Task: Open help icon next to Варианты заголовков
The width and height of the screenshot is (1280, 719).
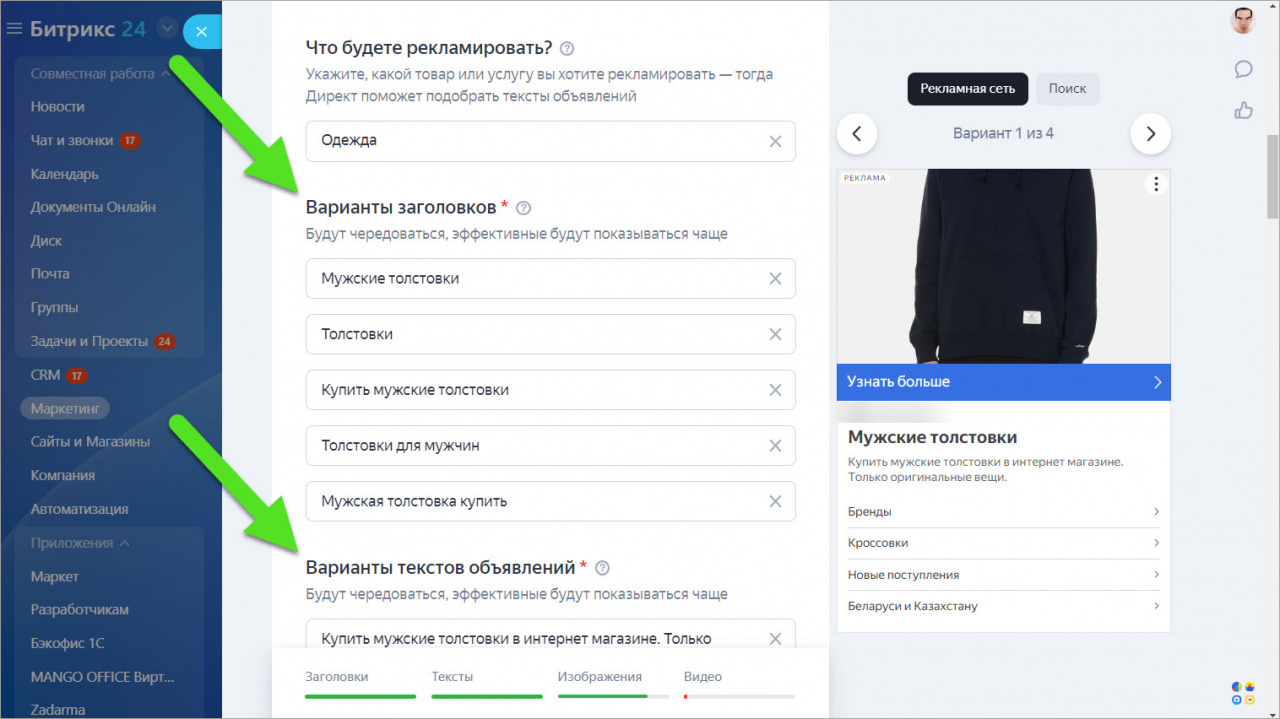Action: [x=523, y=208]
